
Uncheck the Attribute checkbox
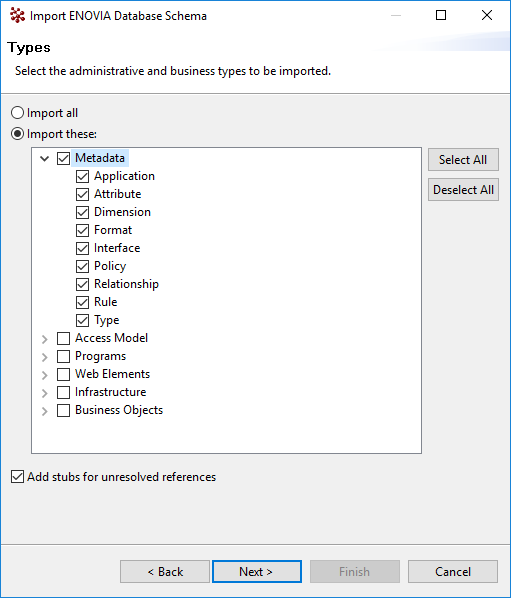[82, 194]
